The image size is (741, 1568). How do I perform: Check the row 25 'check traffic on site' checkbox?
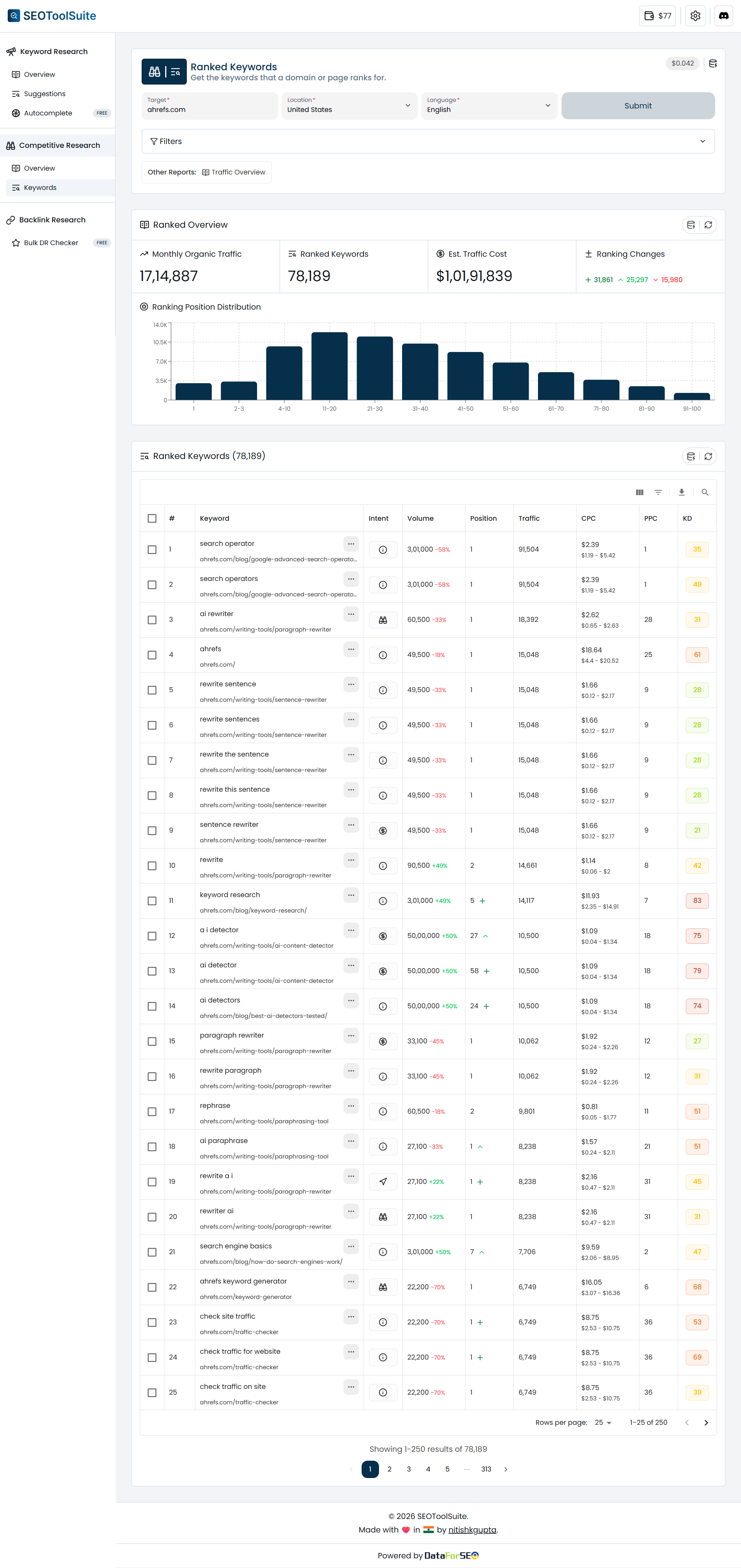(152, 1392)
